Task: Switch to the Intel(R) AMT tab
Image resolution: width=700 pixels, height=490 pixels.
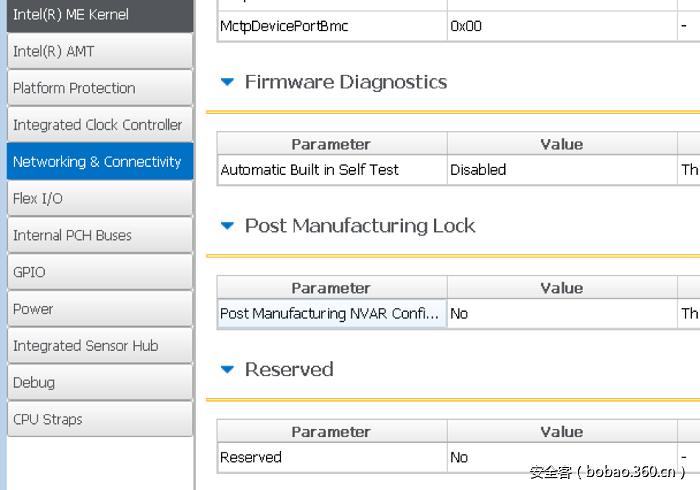Action: [x=97, y=51]
